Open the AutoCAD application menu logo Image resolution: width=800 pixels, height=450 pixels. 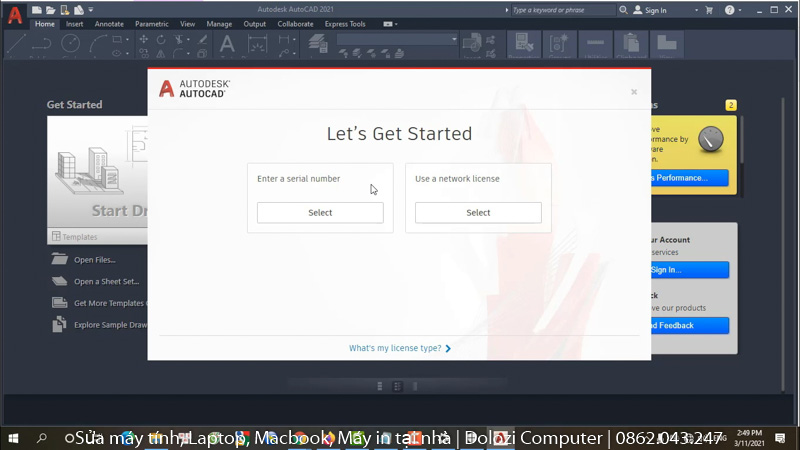(15, 15)
